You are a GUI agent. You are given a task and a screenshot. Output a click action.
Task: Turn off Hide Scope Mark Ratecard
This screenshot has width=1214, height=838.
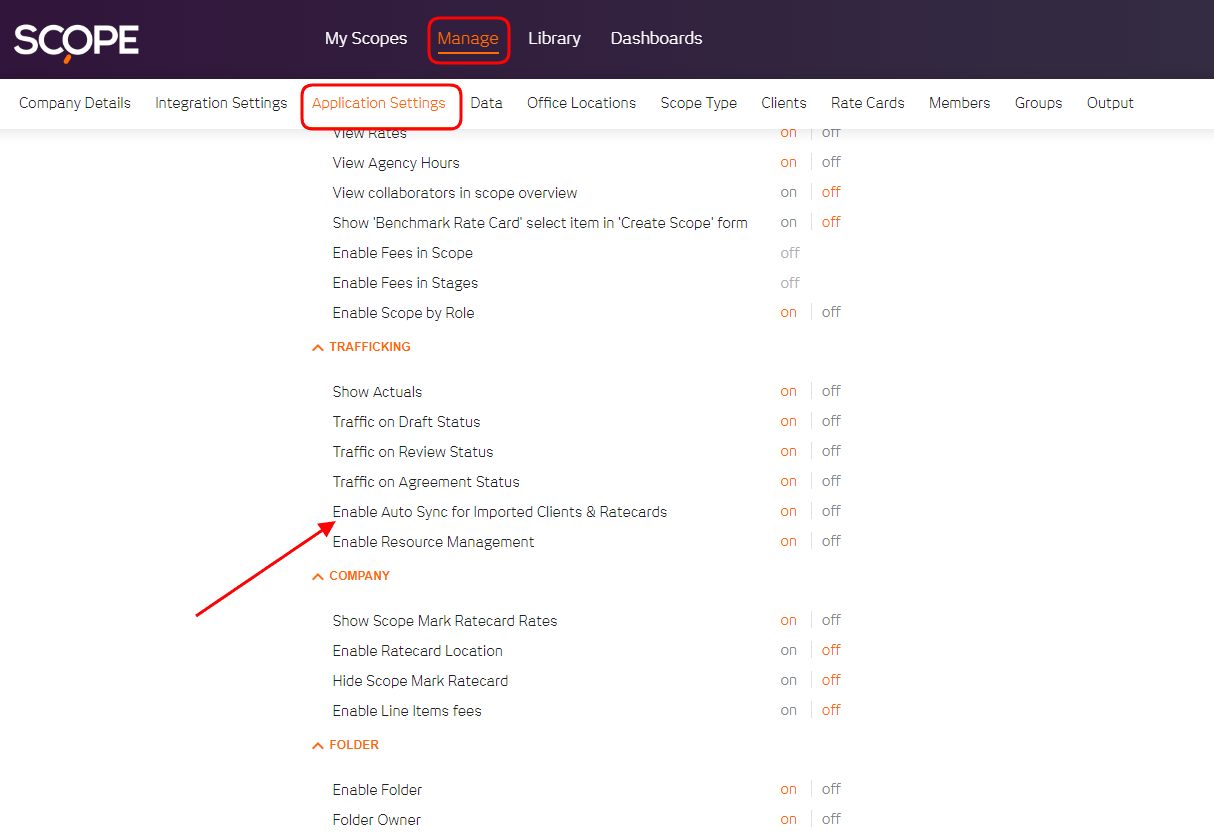coord(831,680)
